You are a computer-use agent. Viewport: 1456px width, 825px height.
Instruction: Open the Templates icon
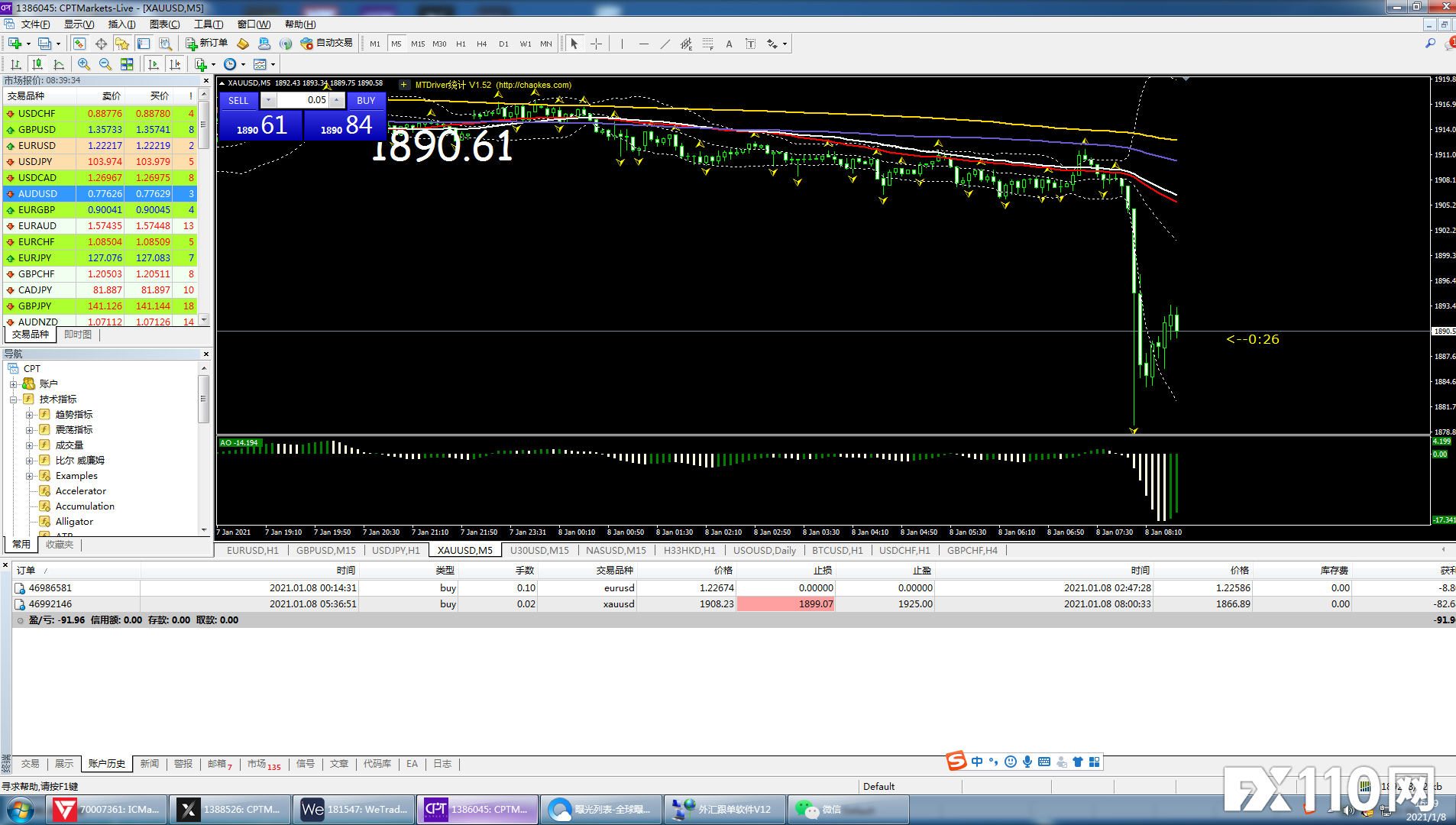pyautogui.click(x=260, y=64)
